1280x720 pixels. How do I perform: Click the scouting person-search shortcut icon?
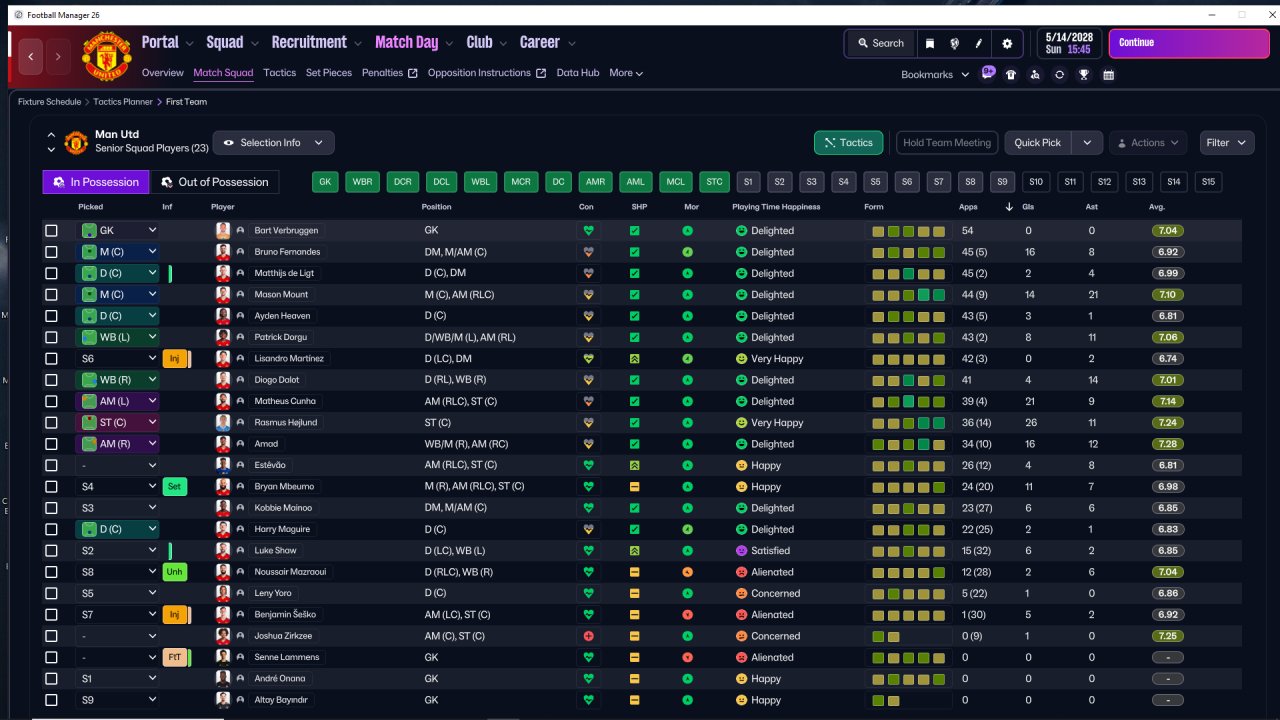[1035, 75]
